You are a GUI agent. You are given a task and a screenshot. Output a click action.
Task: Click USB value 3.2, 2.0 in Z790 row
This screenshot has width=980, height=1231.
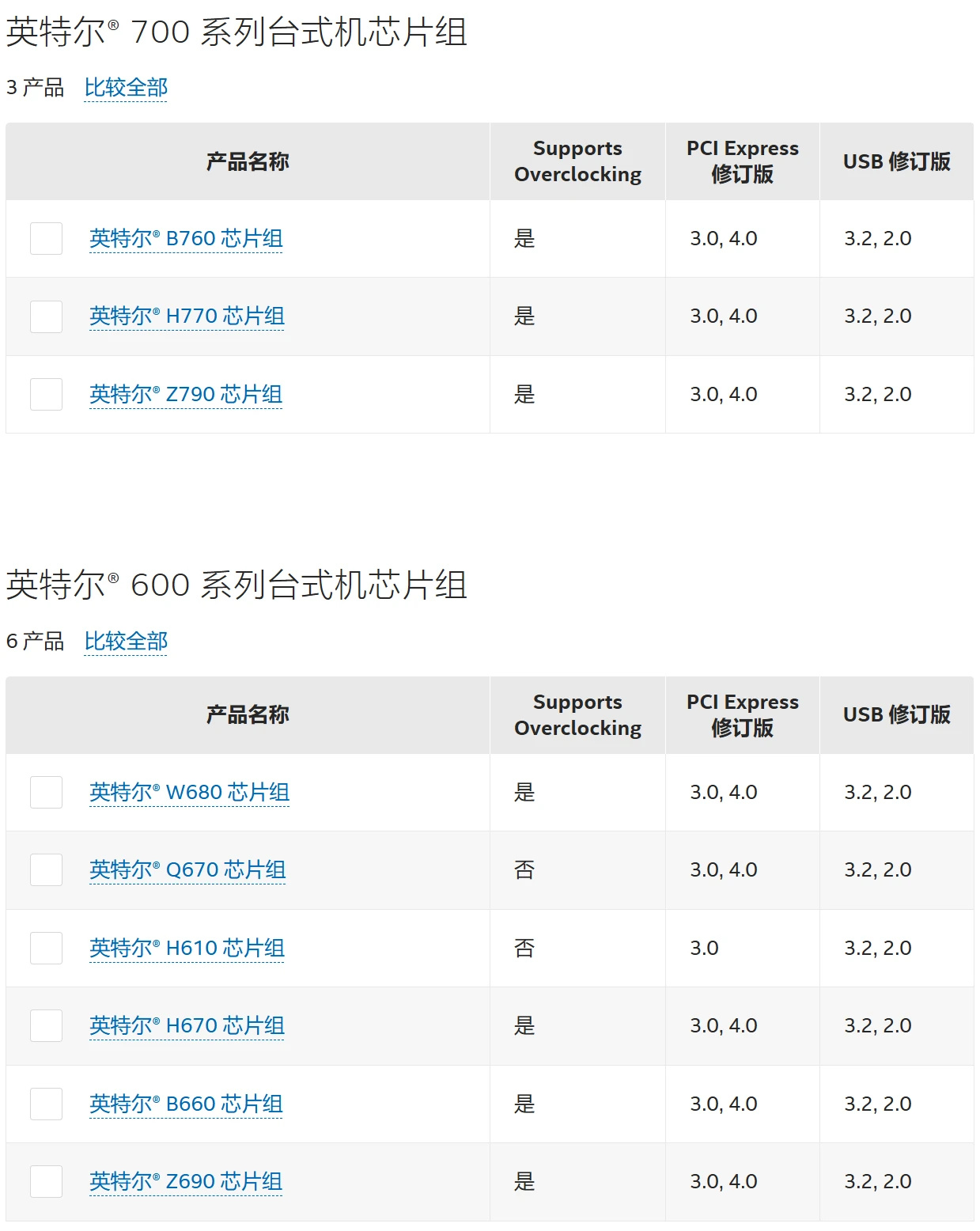tap(878, 394)
